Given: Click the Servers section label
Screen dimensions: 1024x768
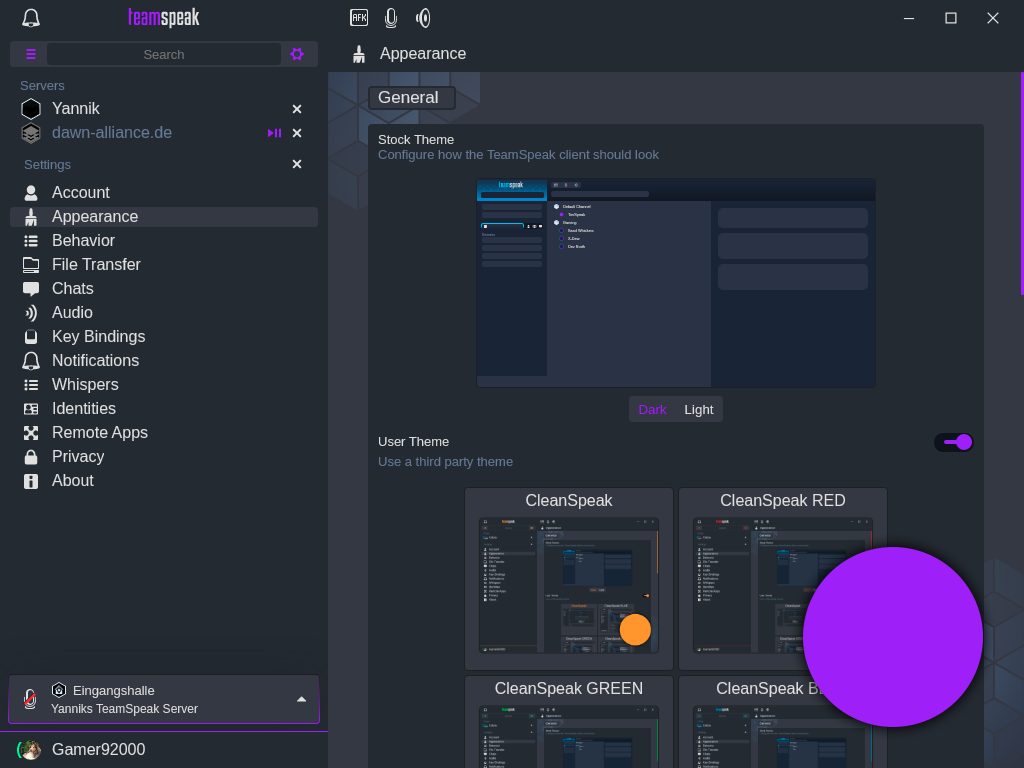Looking at the screenshot, I should 42,86.
